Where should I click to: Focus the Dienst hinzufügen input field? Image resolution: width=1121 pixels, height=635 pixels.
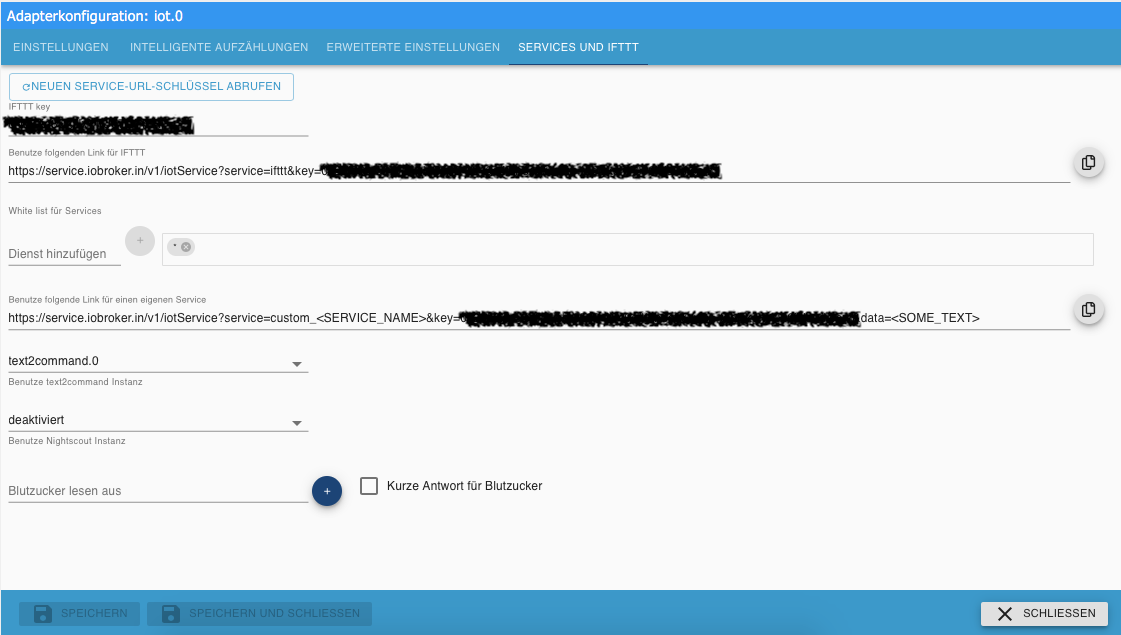point(63,254)
